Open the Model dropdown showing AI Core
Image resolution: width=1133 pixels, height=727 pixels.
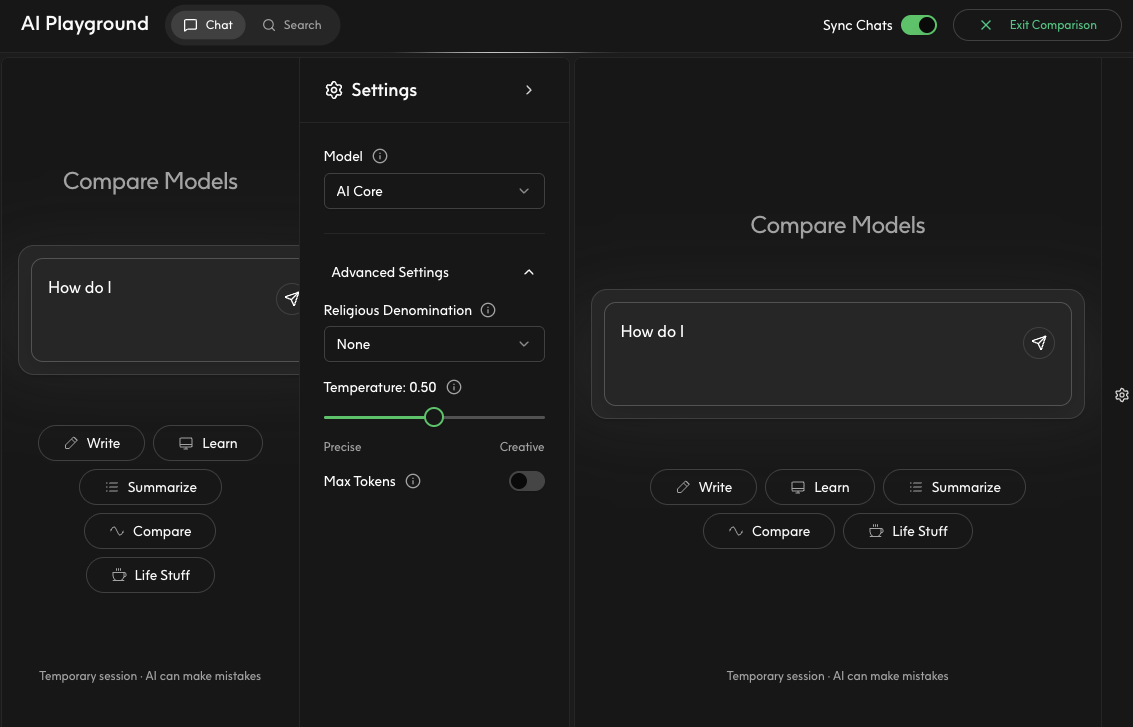pyautogui.click(x=434, y=191)
